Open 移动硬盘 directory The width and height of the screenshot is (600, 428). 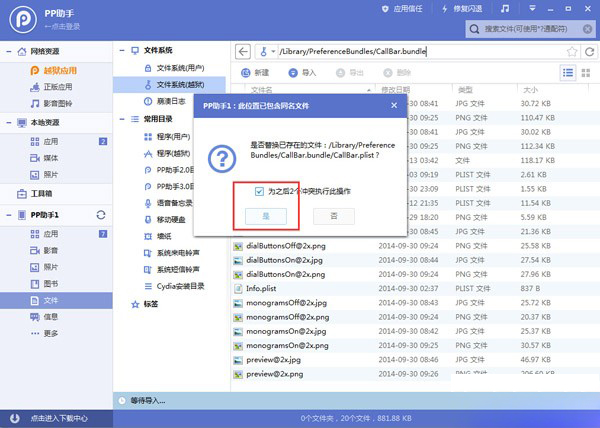[x=165, y=220]
